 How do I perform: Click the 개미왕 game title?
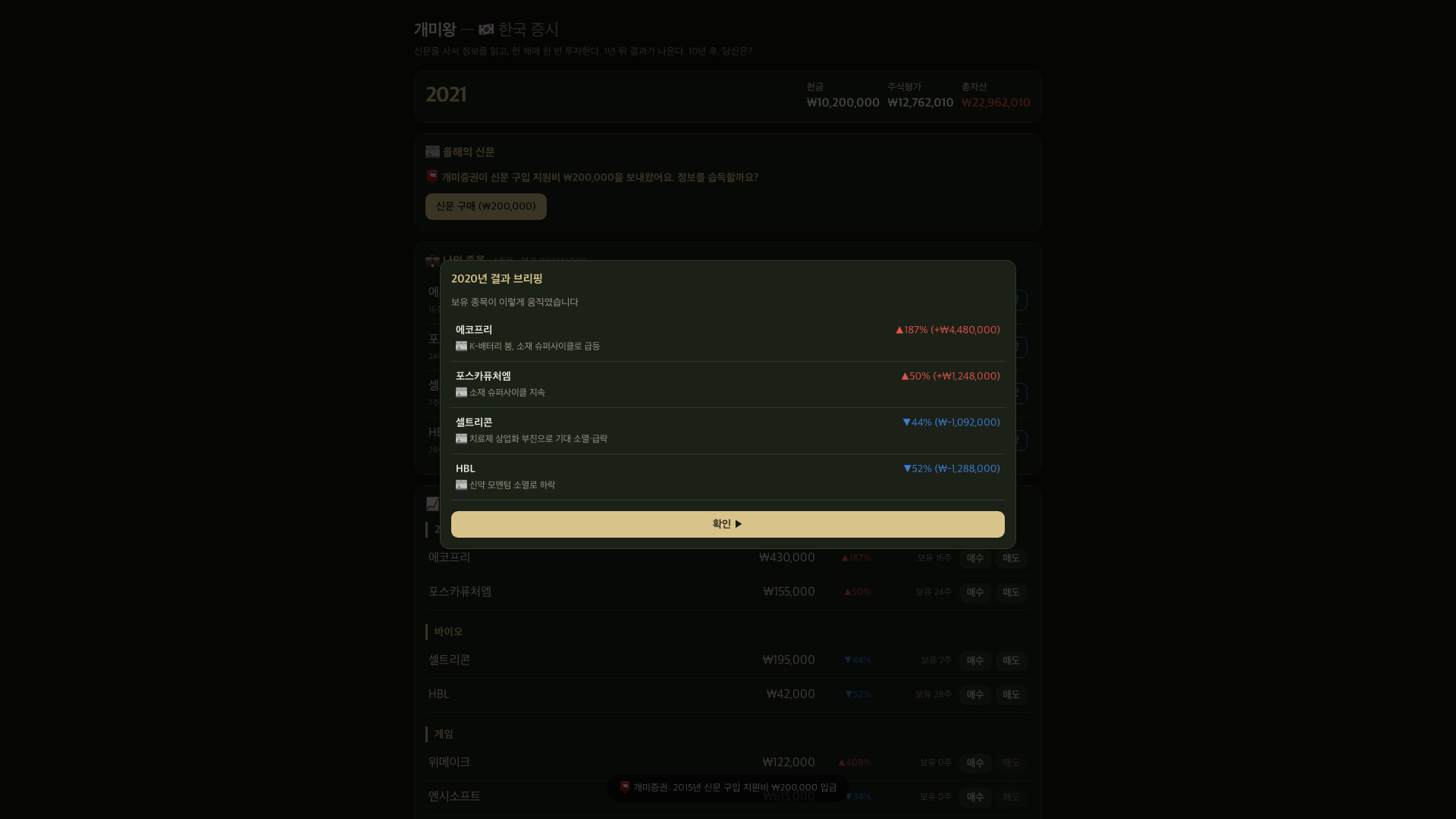tap(435, 30)
